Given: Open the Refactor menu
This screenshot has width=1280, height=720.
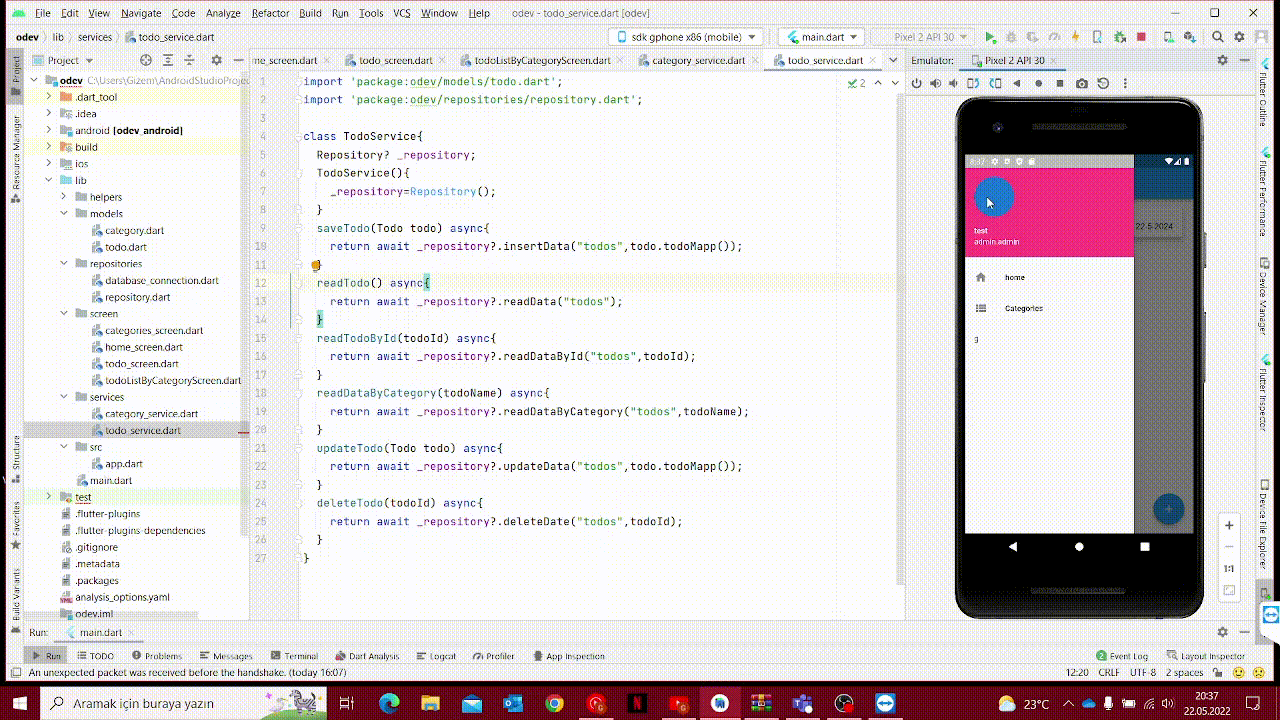Looking at the screenshot, I should (270, 13).
